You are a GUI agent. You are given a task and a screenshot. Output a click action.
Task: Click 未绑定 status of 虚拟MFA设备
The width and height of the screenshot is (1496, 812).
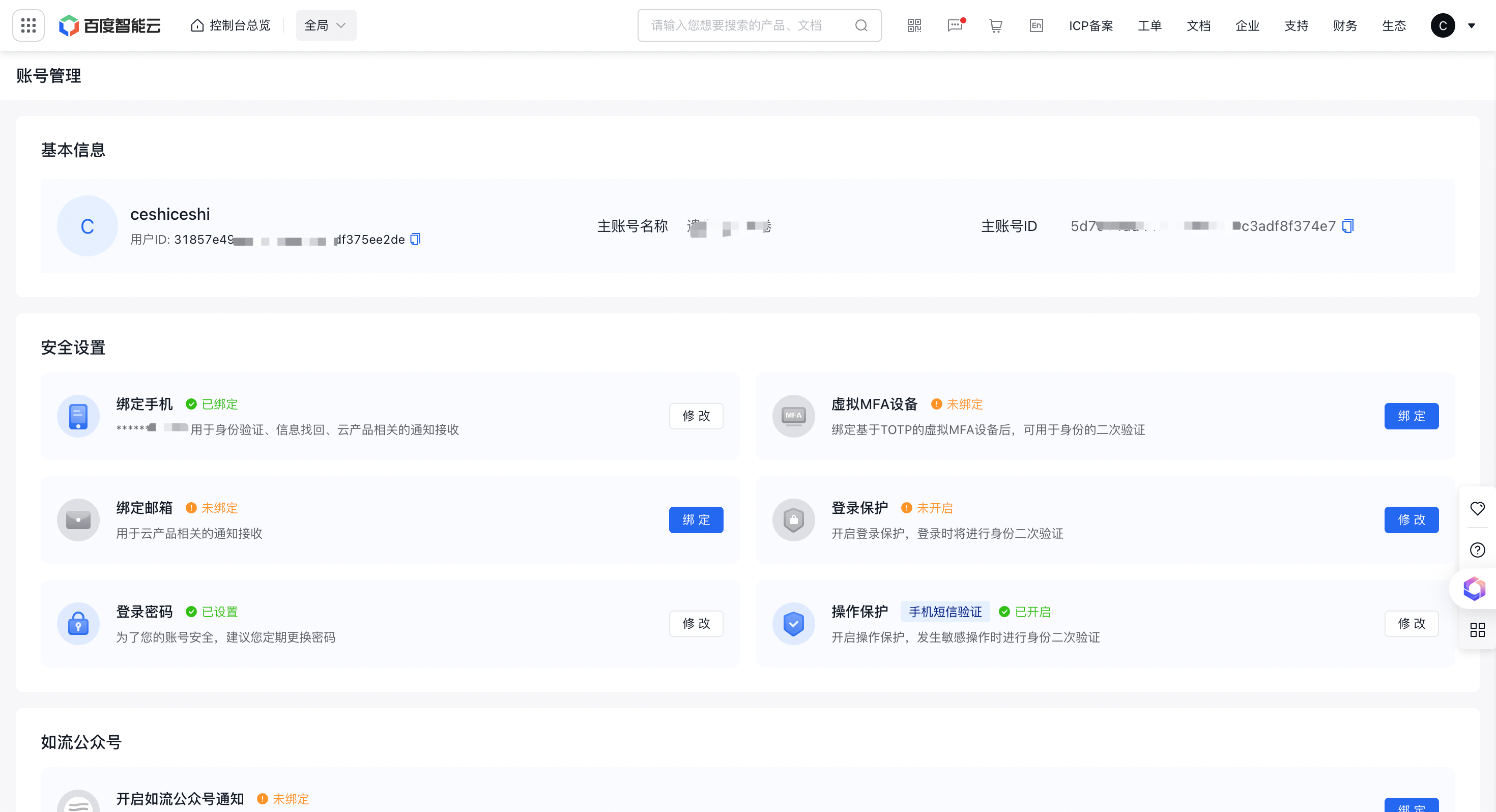click(x=957, y=404)
